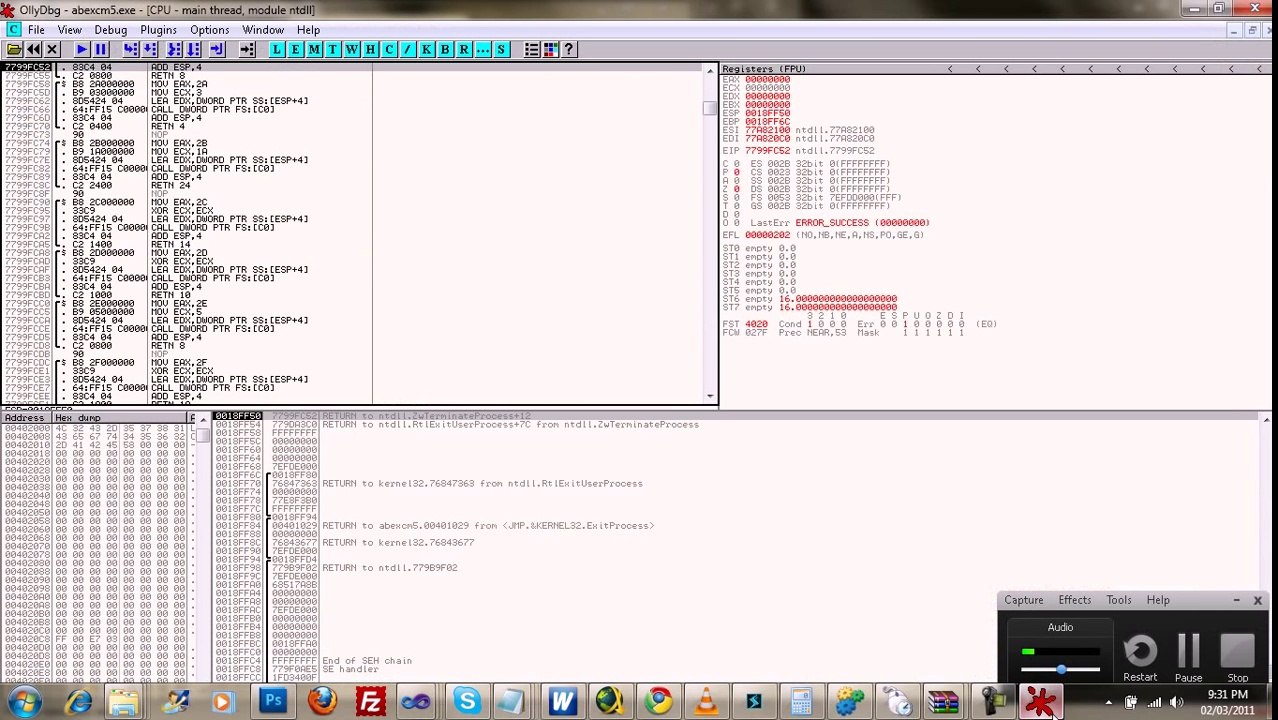
Task: Click the Address column header in dump
Action: point(26,417)
